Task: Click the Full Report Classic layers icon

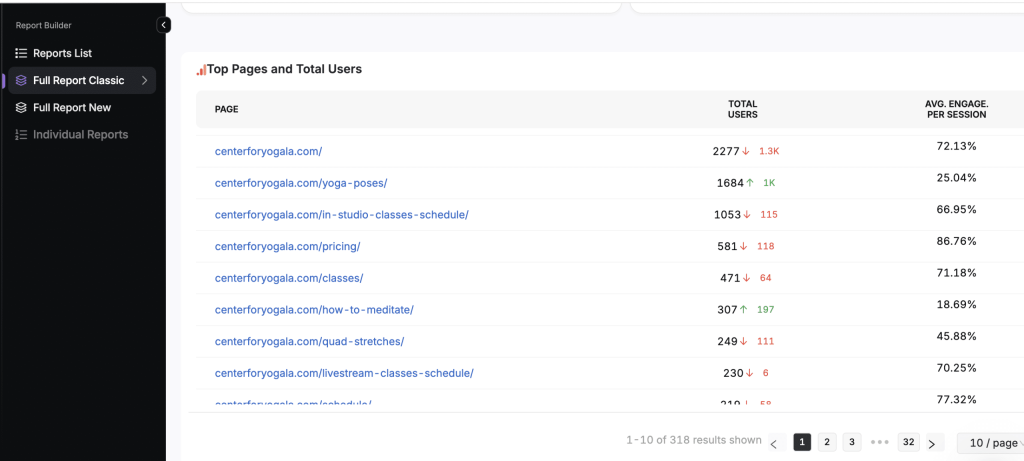Action: 21,80
